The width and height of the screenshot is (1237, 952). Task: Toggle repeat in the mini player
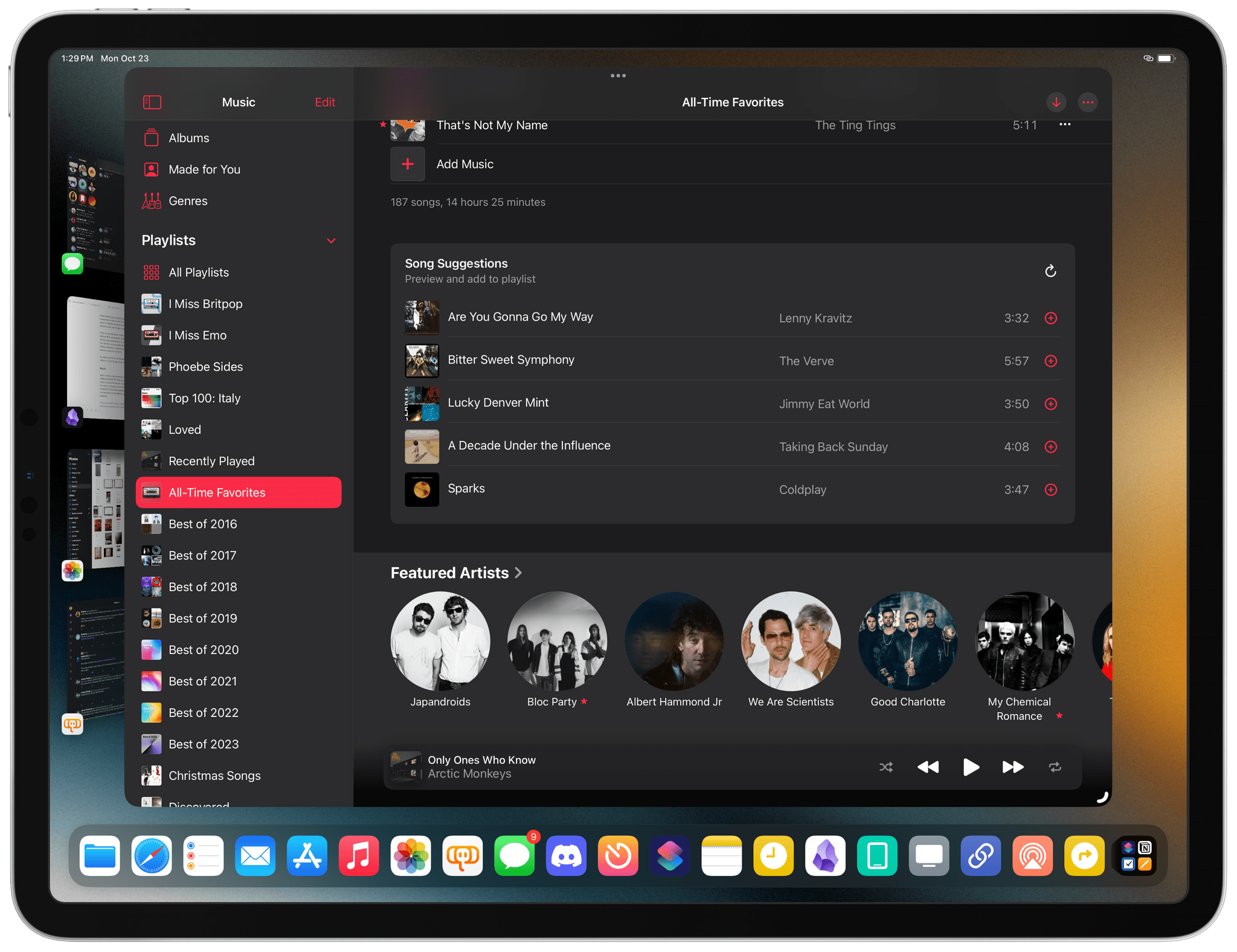1055,767
